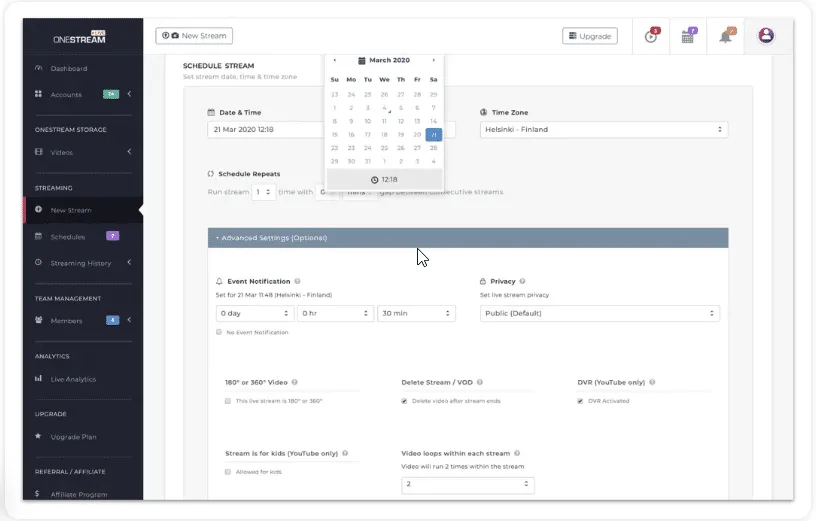816x521 pixels.
Task: Open the Privacy Public (Default) dropdown
Action: 599,313
